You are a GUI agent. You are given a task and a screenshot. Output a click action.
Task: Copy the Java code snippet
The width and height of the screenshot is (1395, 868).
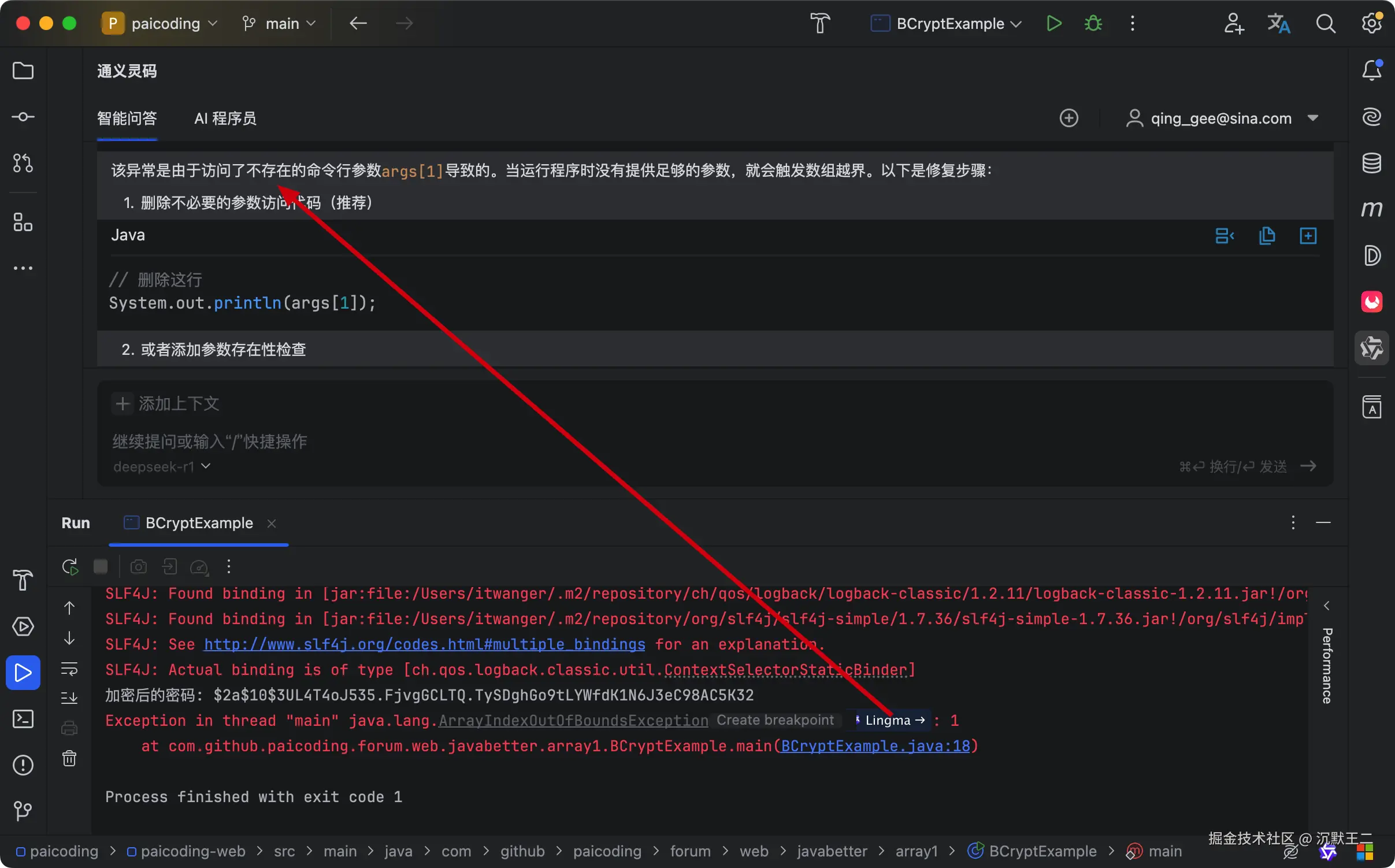[x=1267, y=236]
